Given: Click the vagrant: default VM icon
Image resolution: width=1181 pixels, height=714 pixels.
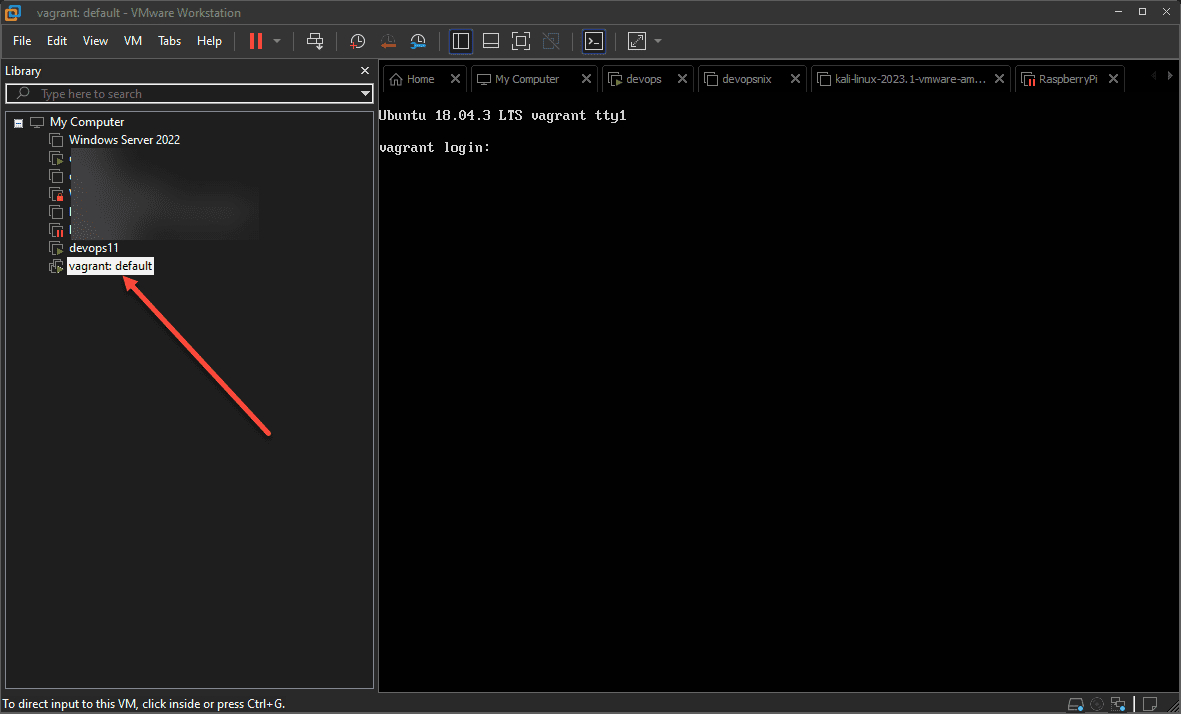Looking at the screenshot, I should 56,267.
